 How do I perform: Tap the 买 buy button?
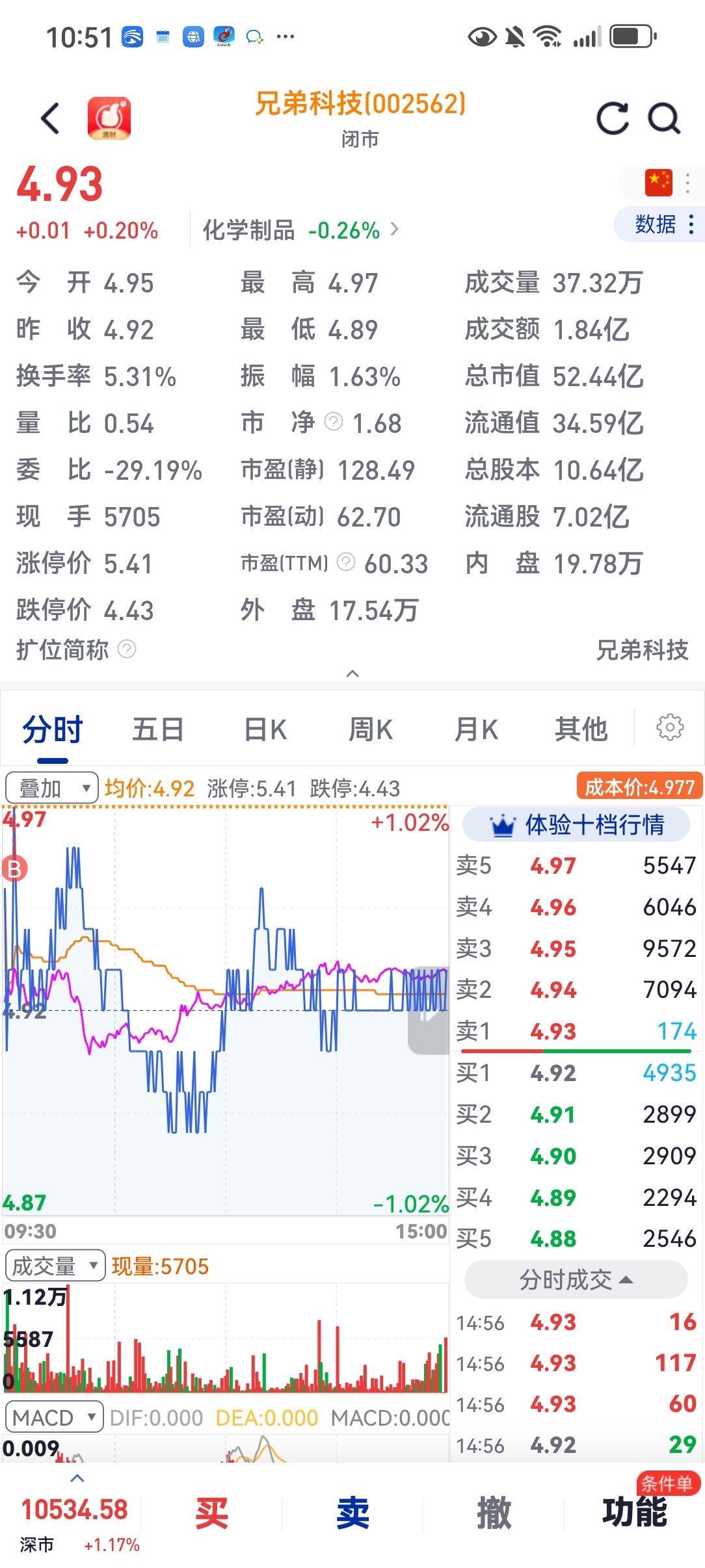point(211,1513)
